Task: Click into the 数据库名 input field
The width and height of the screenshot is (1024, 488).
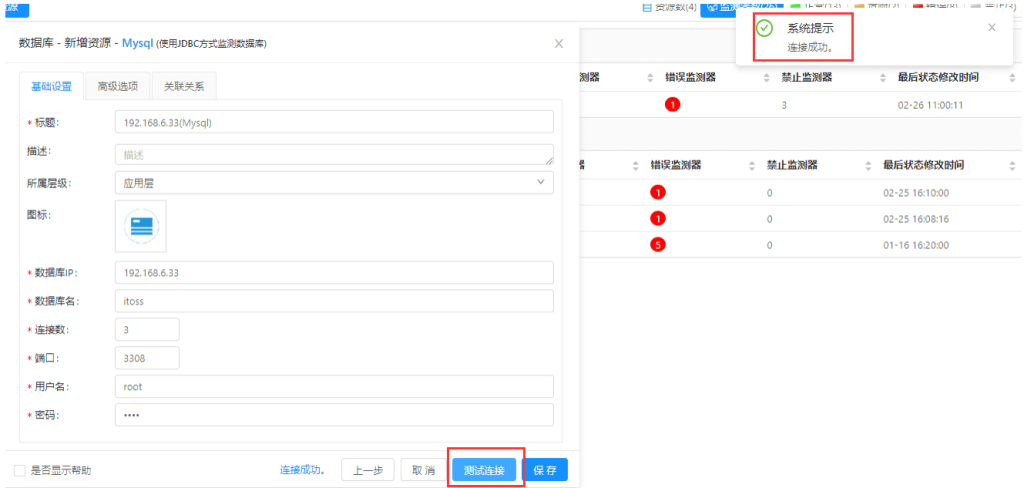Action: (x=334, y=301)
